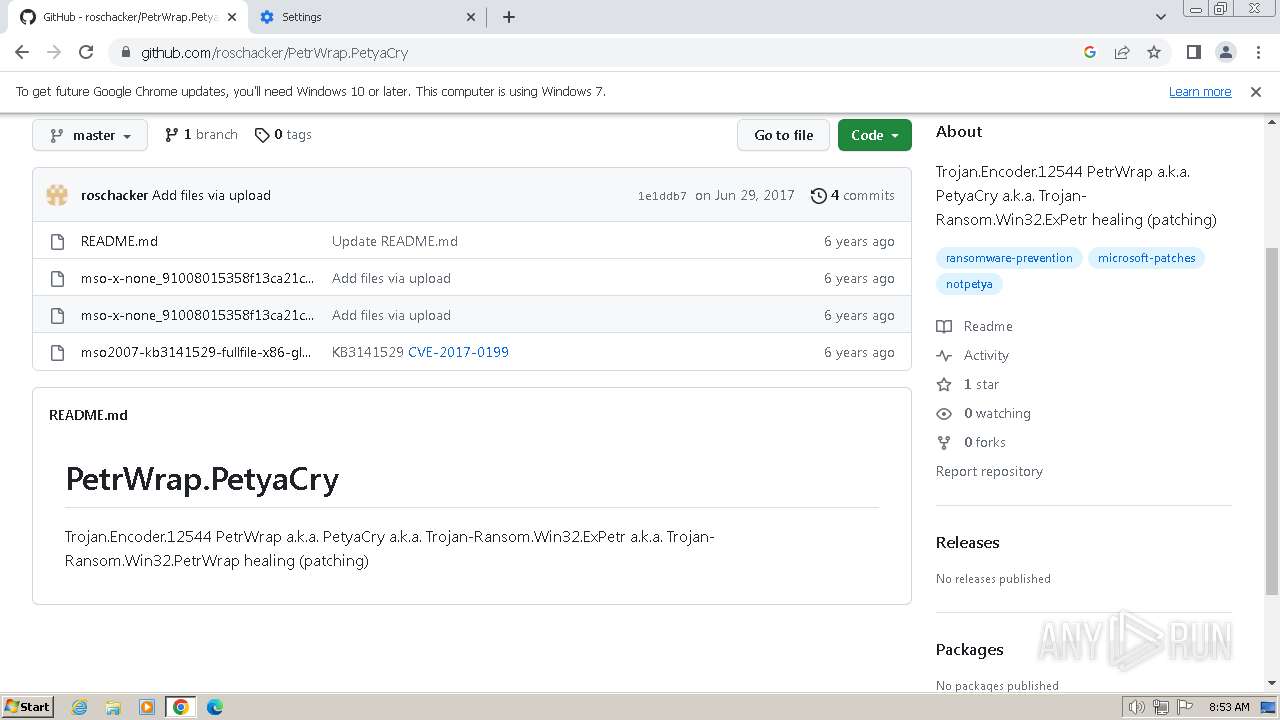The image size is (1280, 720).
Task: View site security lock information
Action: coord(126,52)
